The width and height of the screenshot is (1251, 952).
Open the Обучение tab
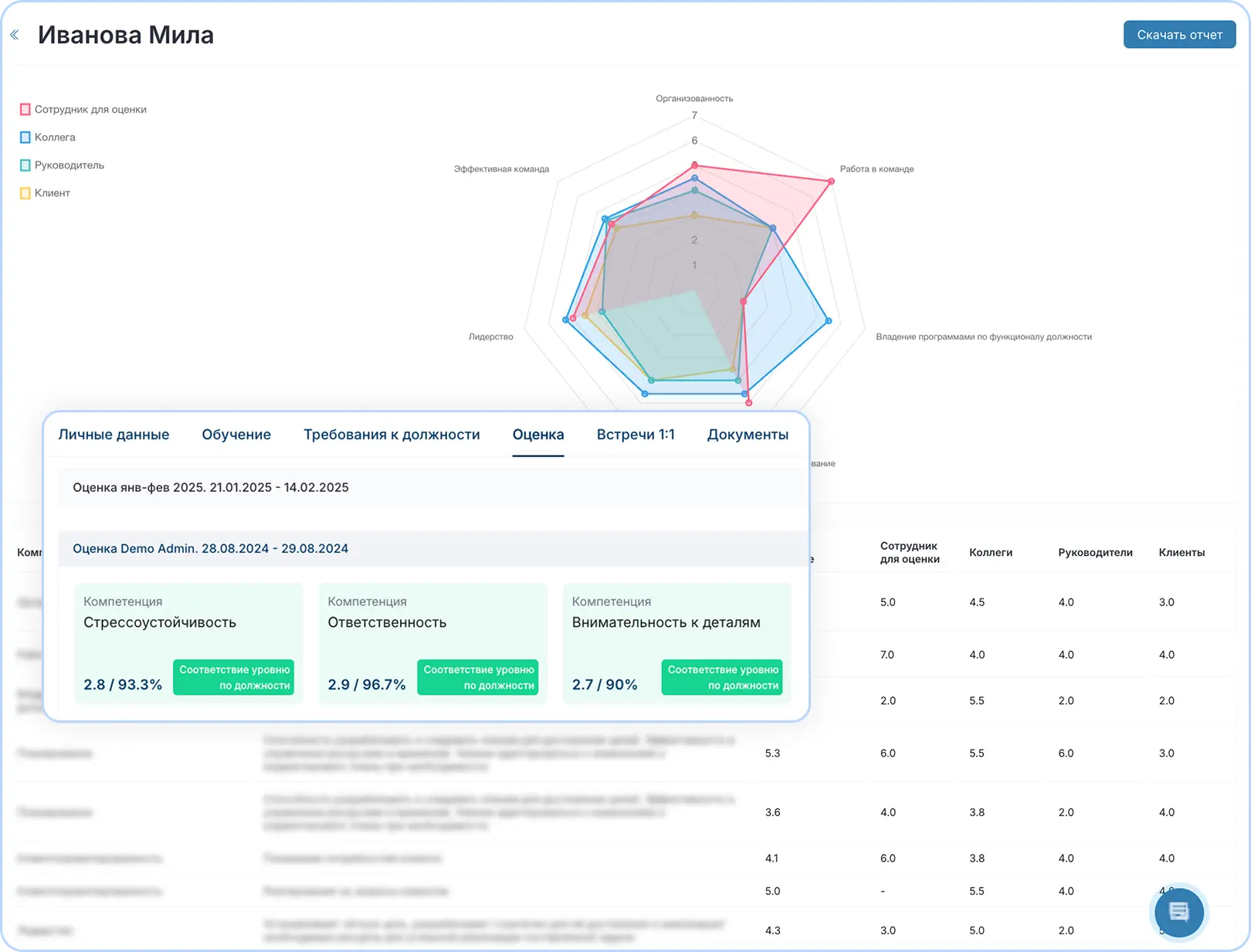[x=236, y=435]
